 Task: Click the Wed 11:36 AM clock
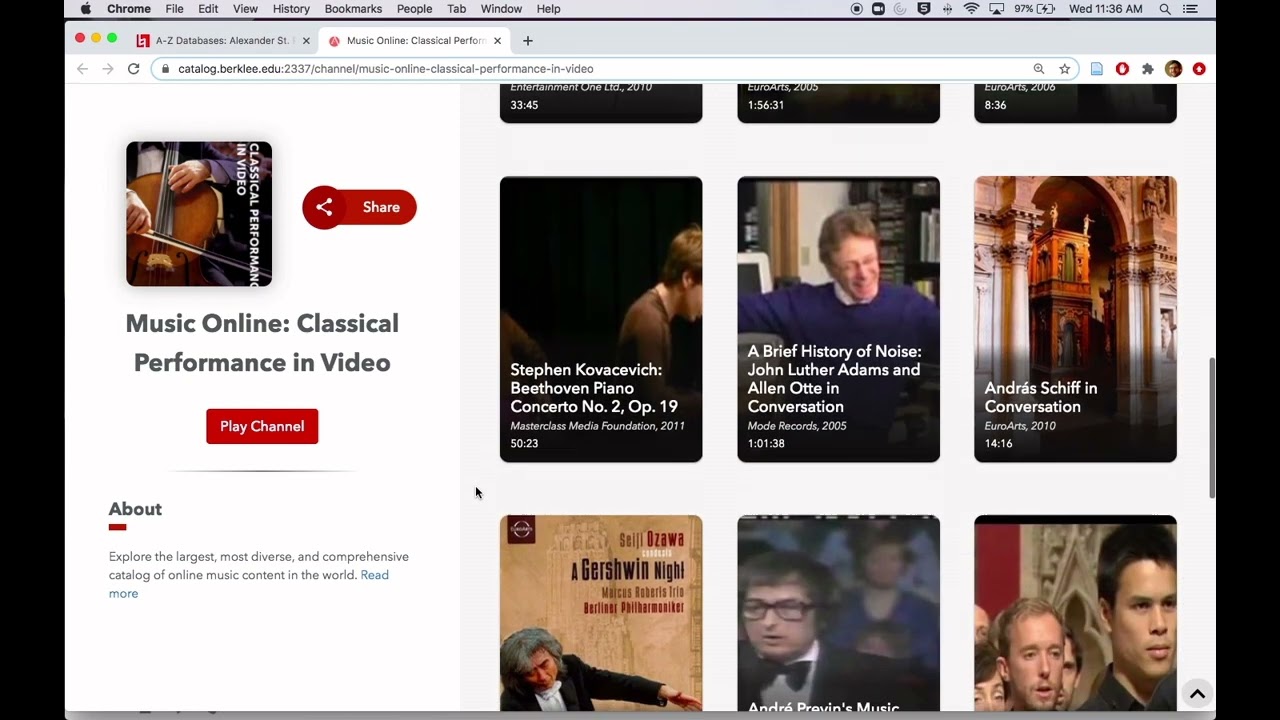1105,9
